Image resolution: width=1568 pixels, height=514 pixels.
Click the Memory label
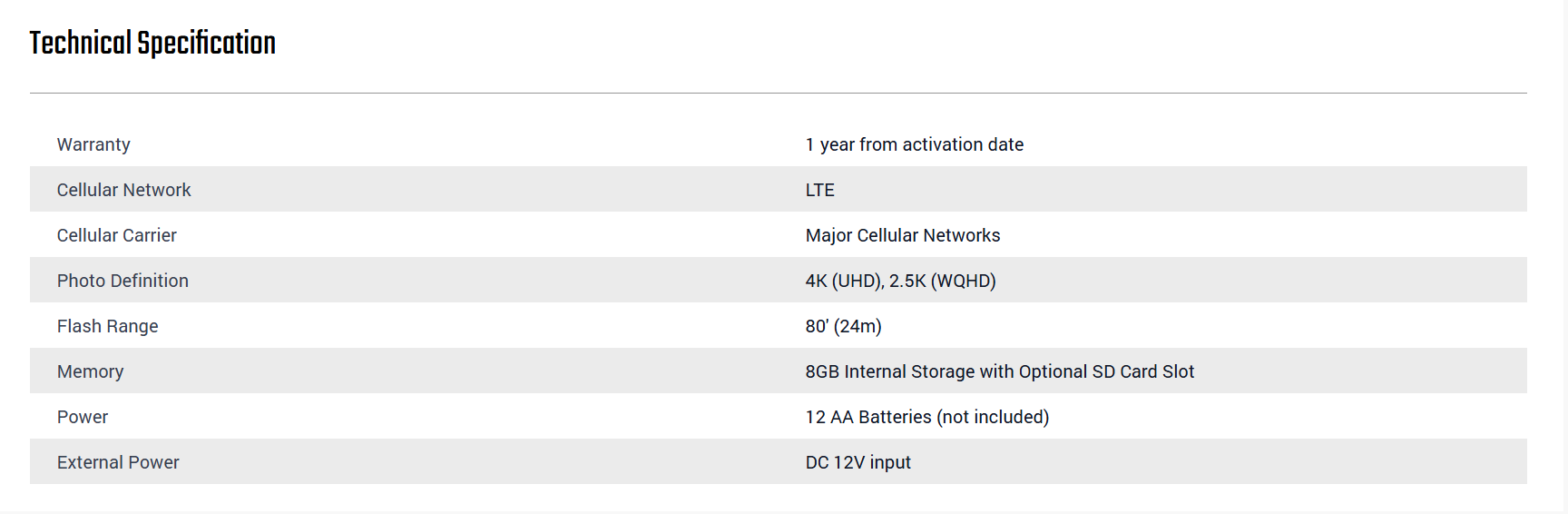click(x=90, y=371)
